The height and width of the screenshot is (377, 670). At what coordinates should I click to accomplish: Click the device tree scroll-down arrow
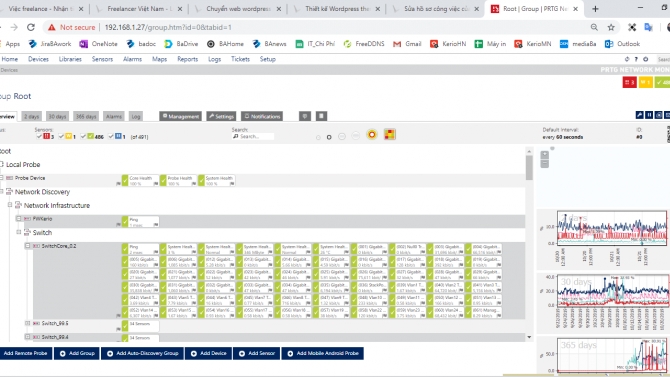coord(529,337)
